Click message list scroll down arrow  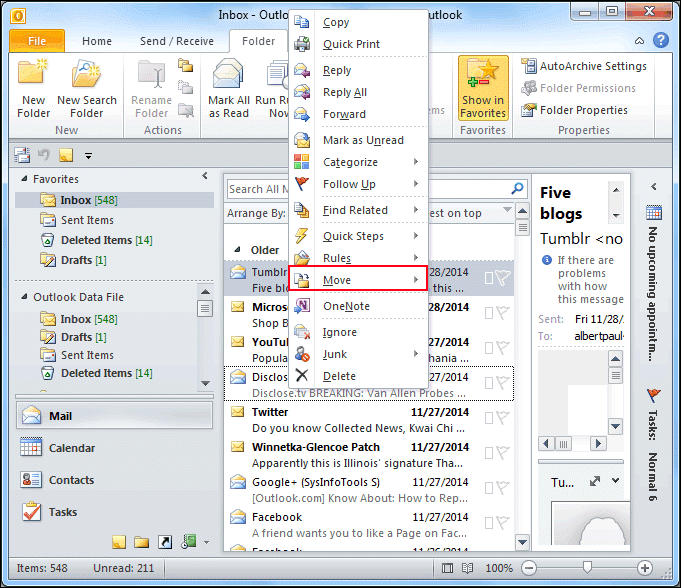click(522, 542)
